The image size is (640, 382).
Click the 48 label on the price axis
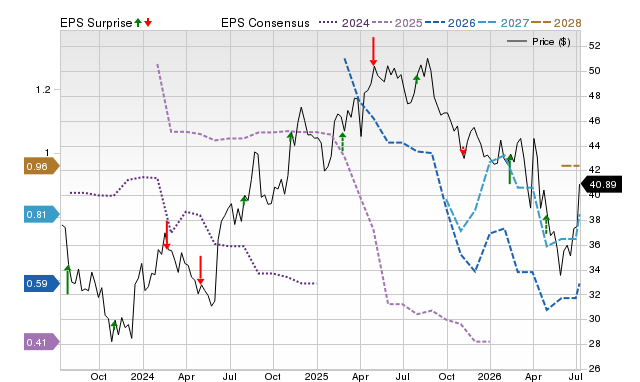[x=595, y=96]
